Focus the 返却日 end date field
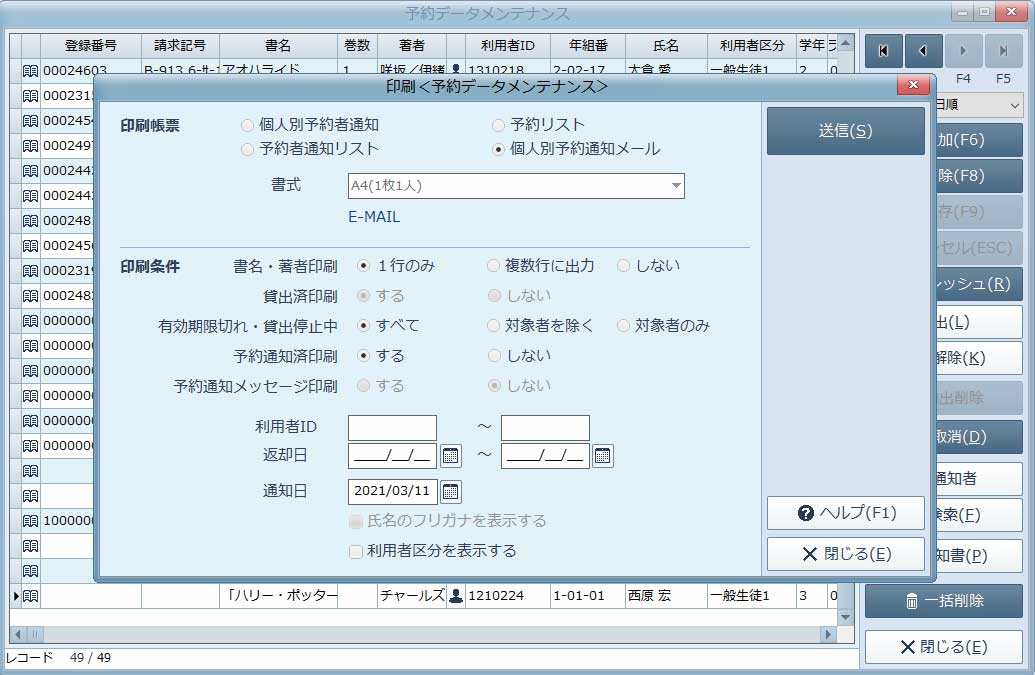The height and width of the screenshot is (675, 1035). click(545, 456)
